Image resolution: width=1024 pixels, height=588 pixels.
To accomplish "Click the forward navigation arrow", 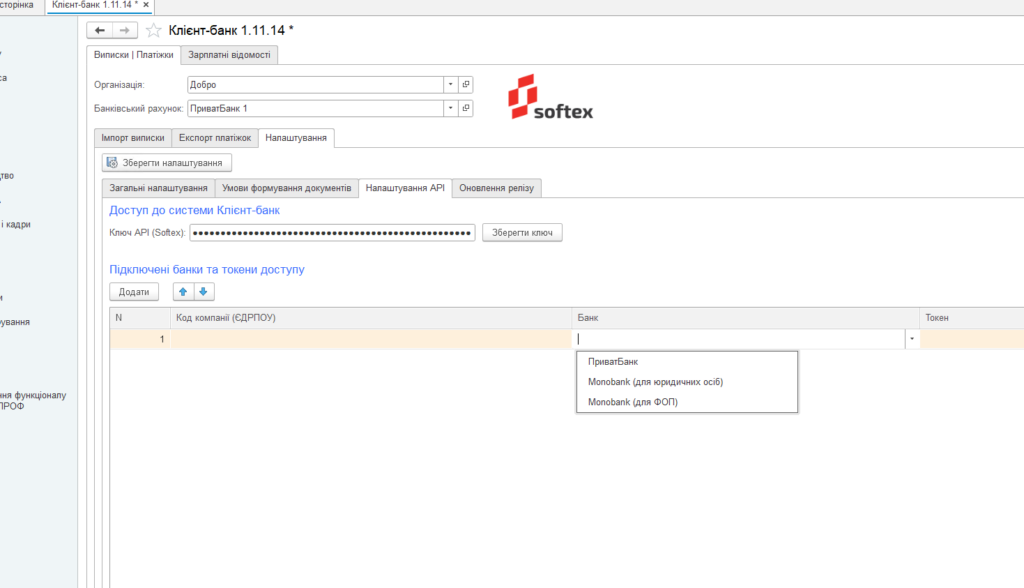I will tap(125, 30).
